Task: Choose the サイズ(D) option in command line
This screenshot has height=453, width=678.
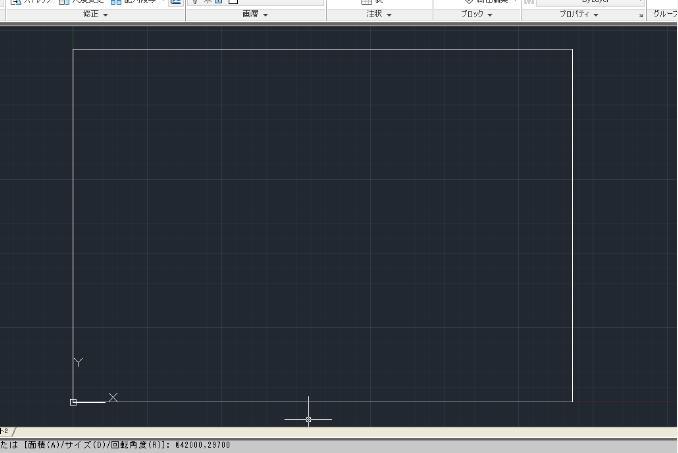Action: pos(83,444)
